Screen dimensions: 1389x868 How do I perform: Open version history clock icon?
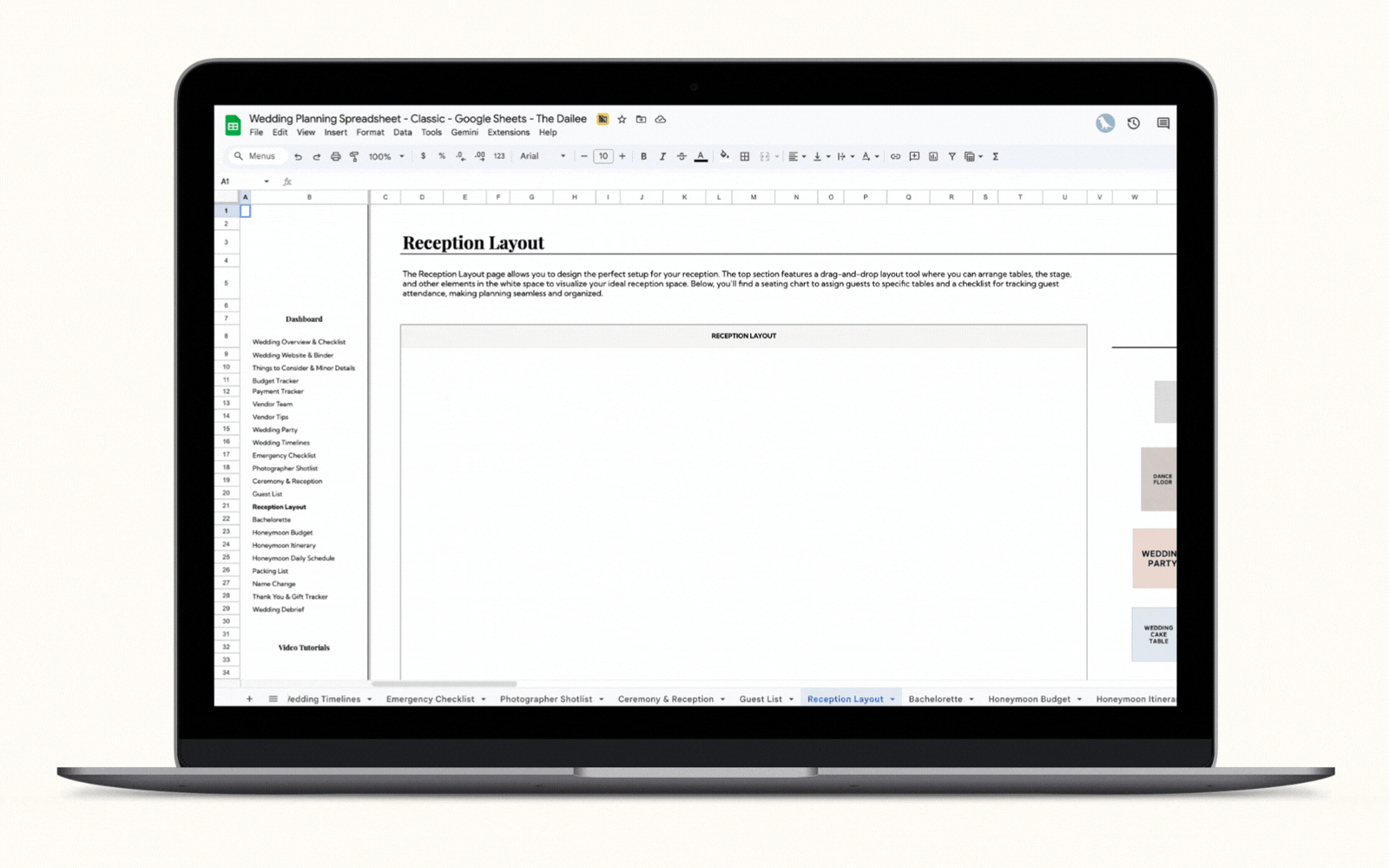(1134, 123)
